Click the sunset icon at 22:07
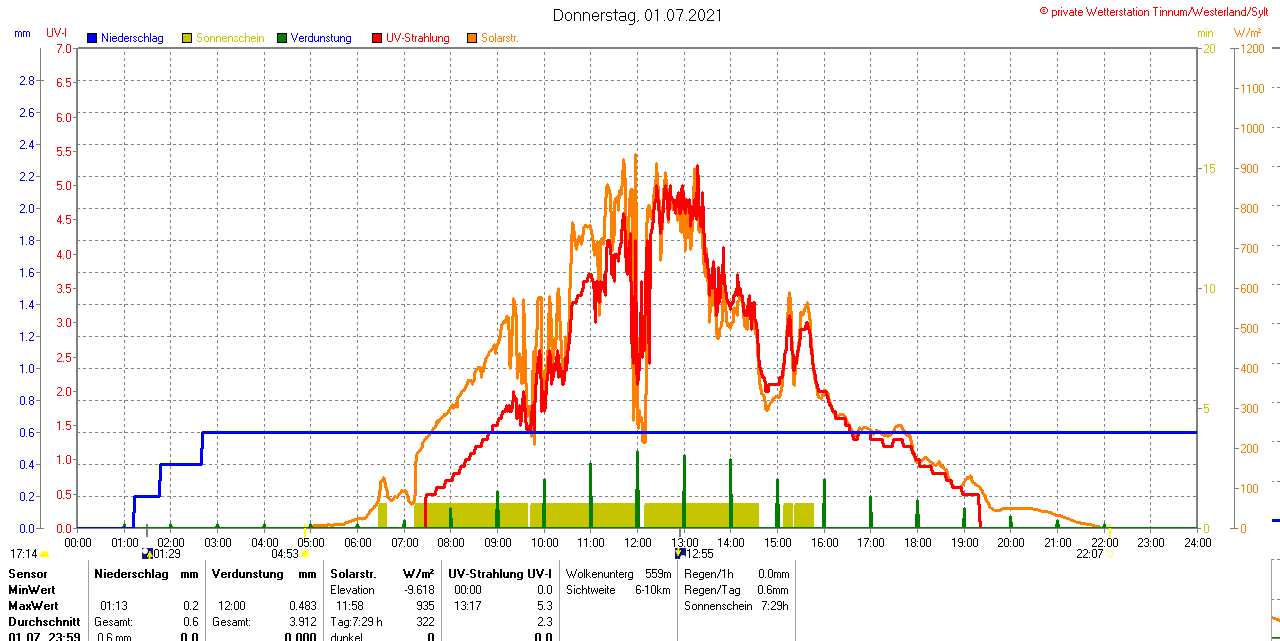Viewport: 1280px width, 641px height. pos(1110,553)
